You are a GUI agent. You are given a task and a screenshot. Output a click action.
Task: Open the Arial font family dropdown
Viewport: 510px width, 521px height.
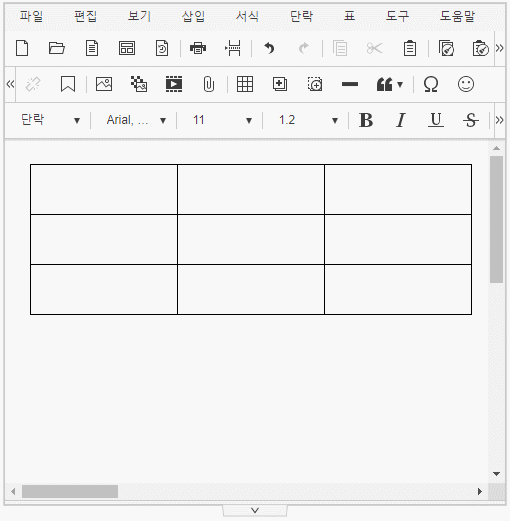point(136,120)
